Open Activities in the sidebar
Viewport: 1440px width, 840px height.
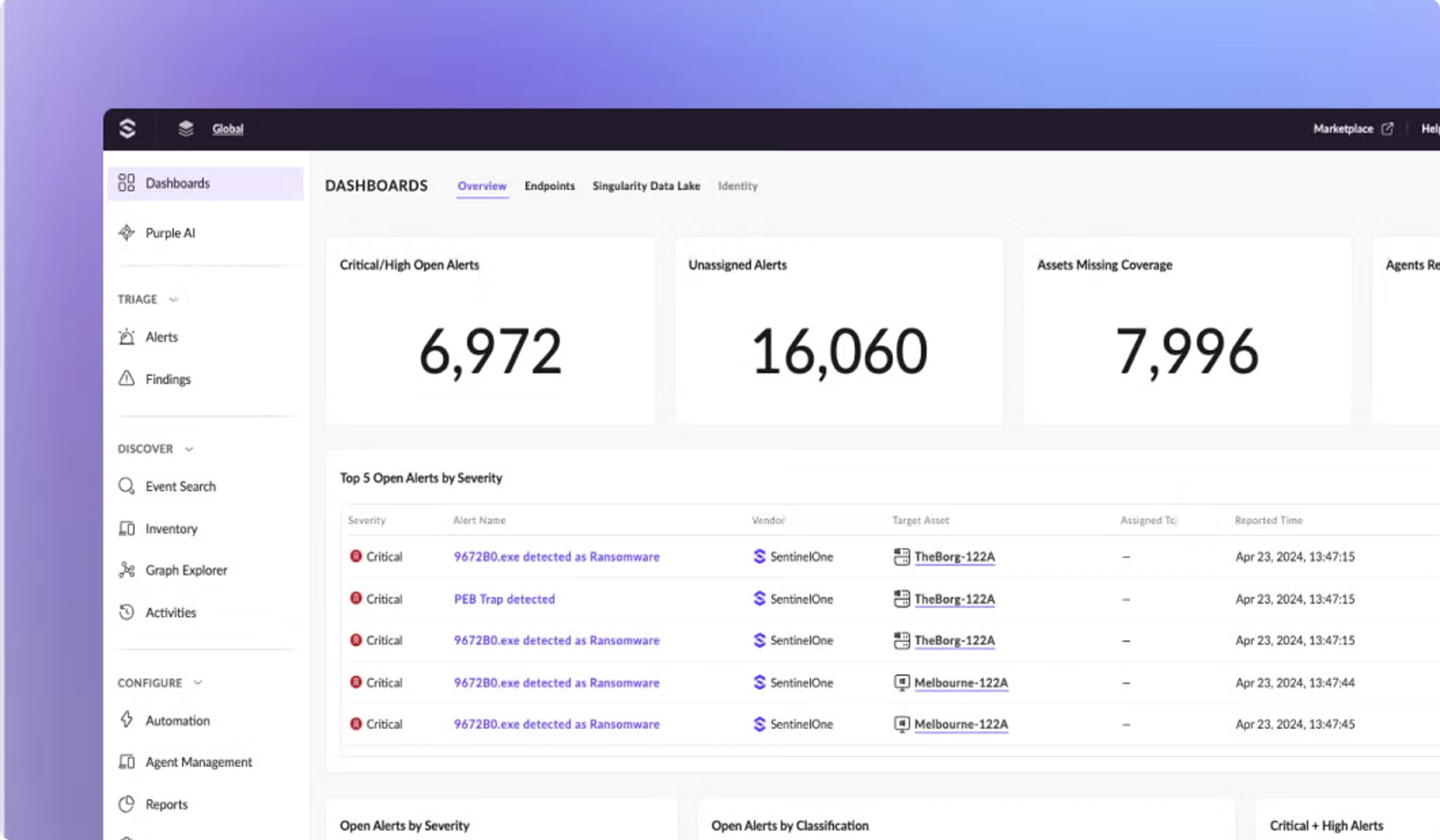tap(171, 612)
